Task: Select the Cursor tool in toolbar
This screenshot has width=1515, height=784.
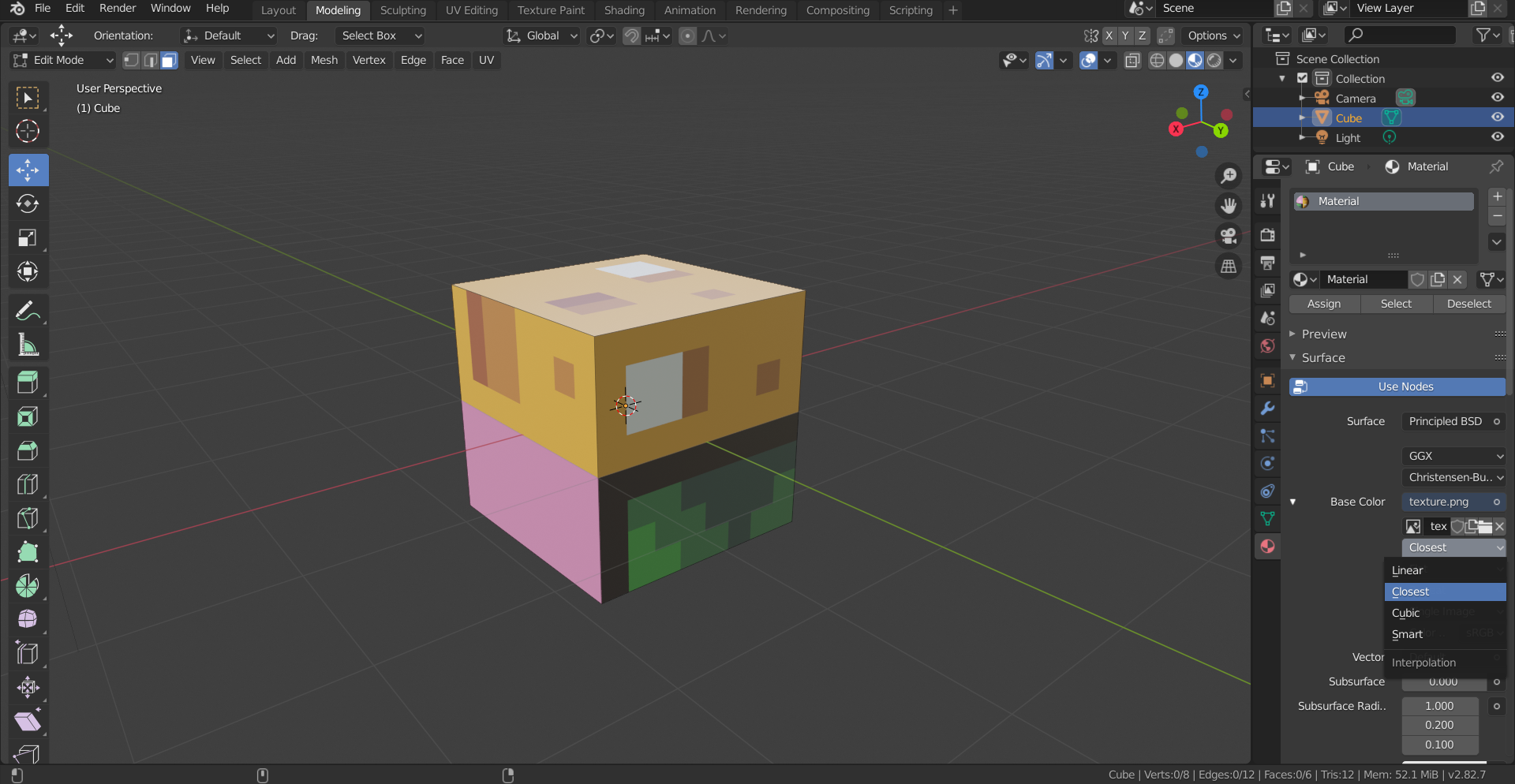Action: pyautogui.click(x=28, y=131)
